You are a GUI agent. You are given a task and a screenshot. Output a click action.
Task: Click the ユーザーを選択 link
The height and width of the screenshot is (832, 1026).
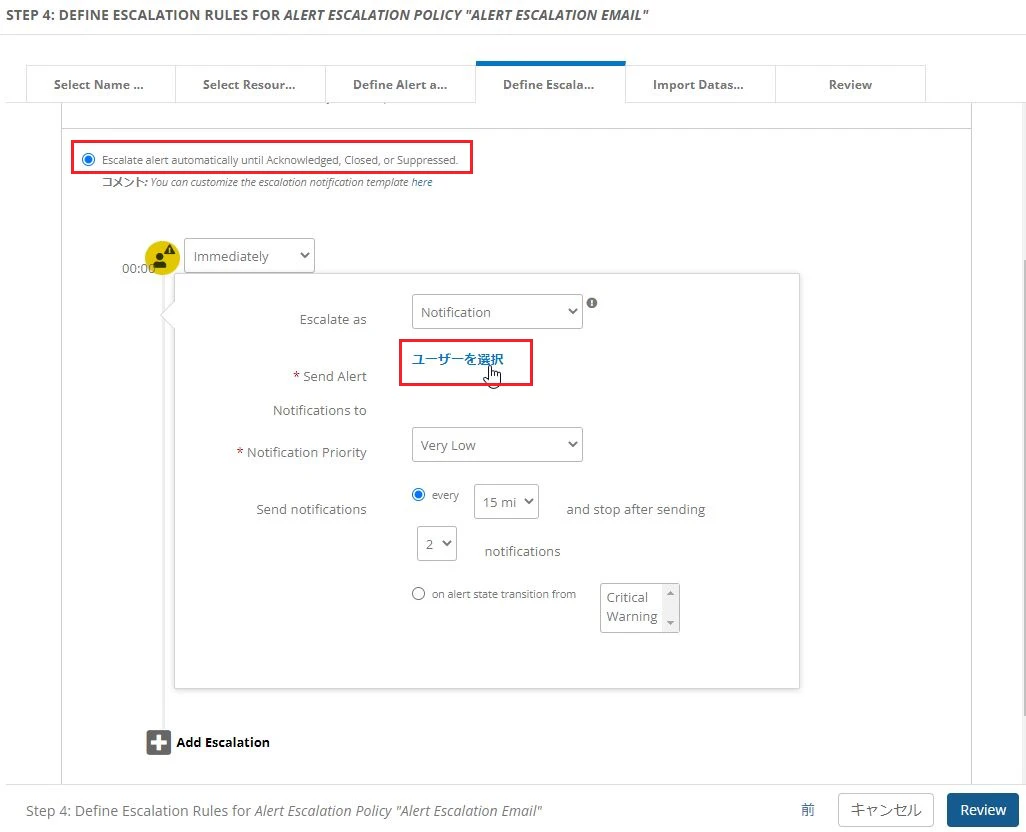pos(457,359)
